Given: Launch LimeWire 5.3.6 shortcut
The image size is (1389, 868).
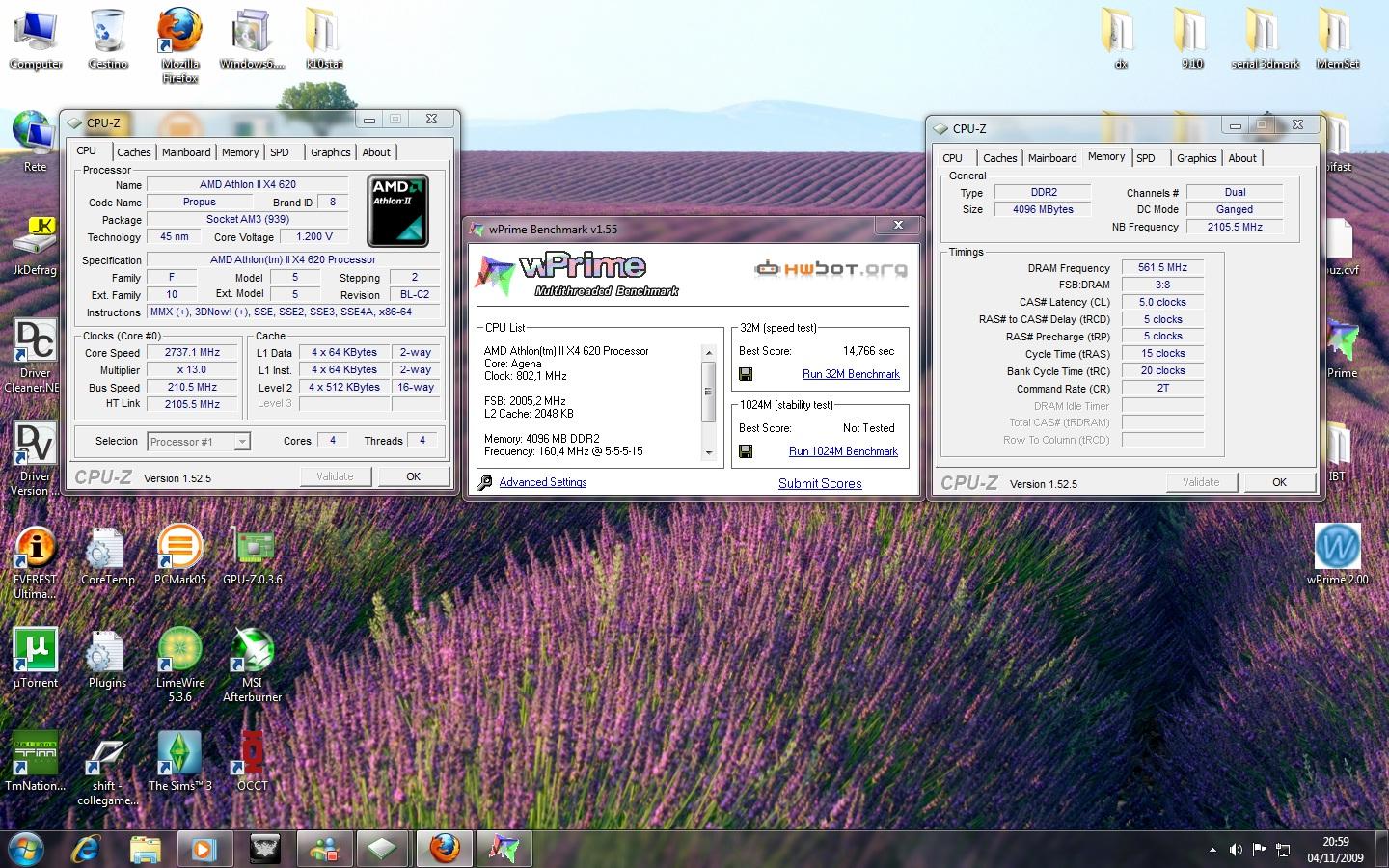Looking at the screenshot, I should pos(180,665).
